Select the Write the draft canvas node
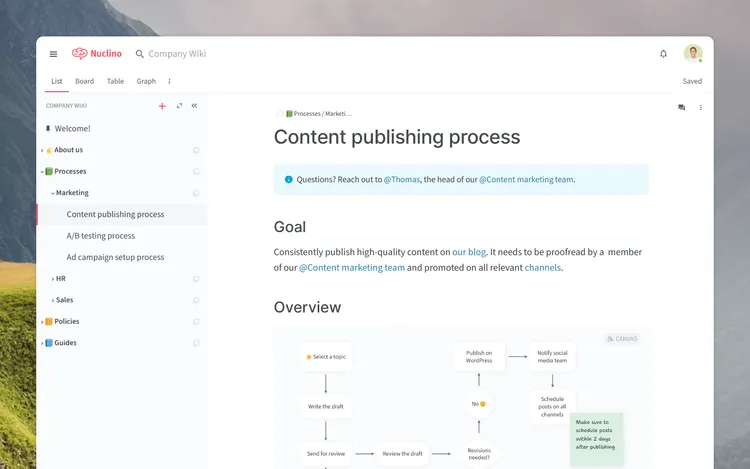 (x=326, y=406)
